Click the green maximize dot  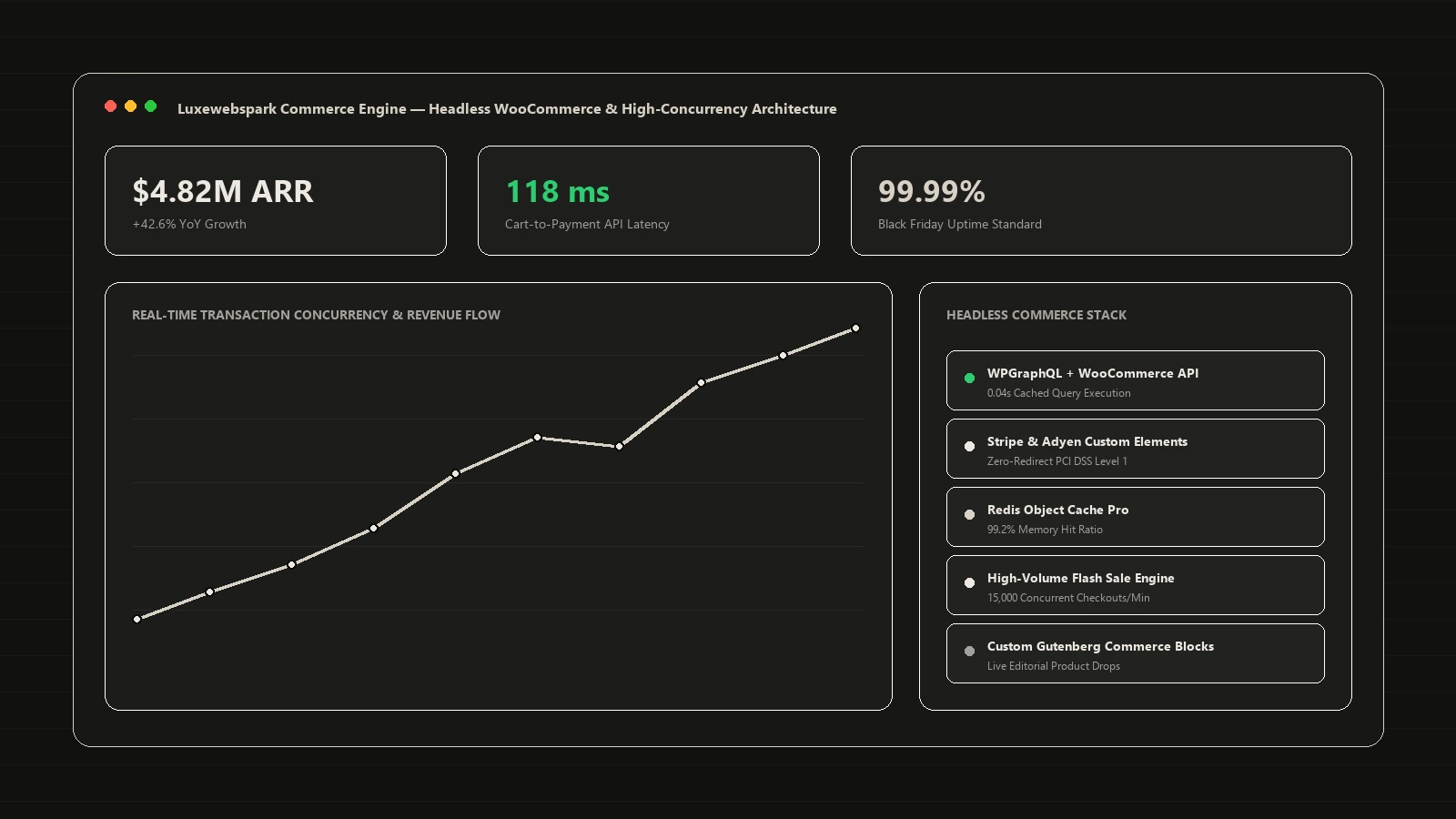(150, 106)
